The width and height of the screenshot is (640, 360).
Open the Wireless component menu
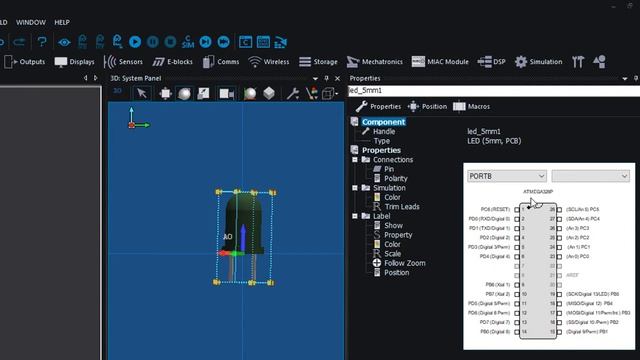click(x=269, y=62)
